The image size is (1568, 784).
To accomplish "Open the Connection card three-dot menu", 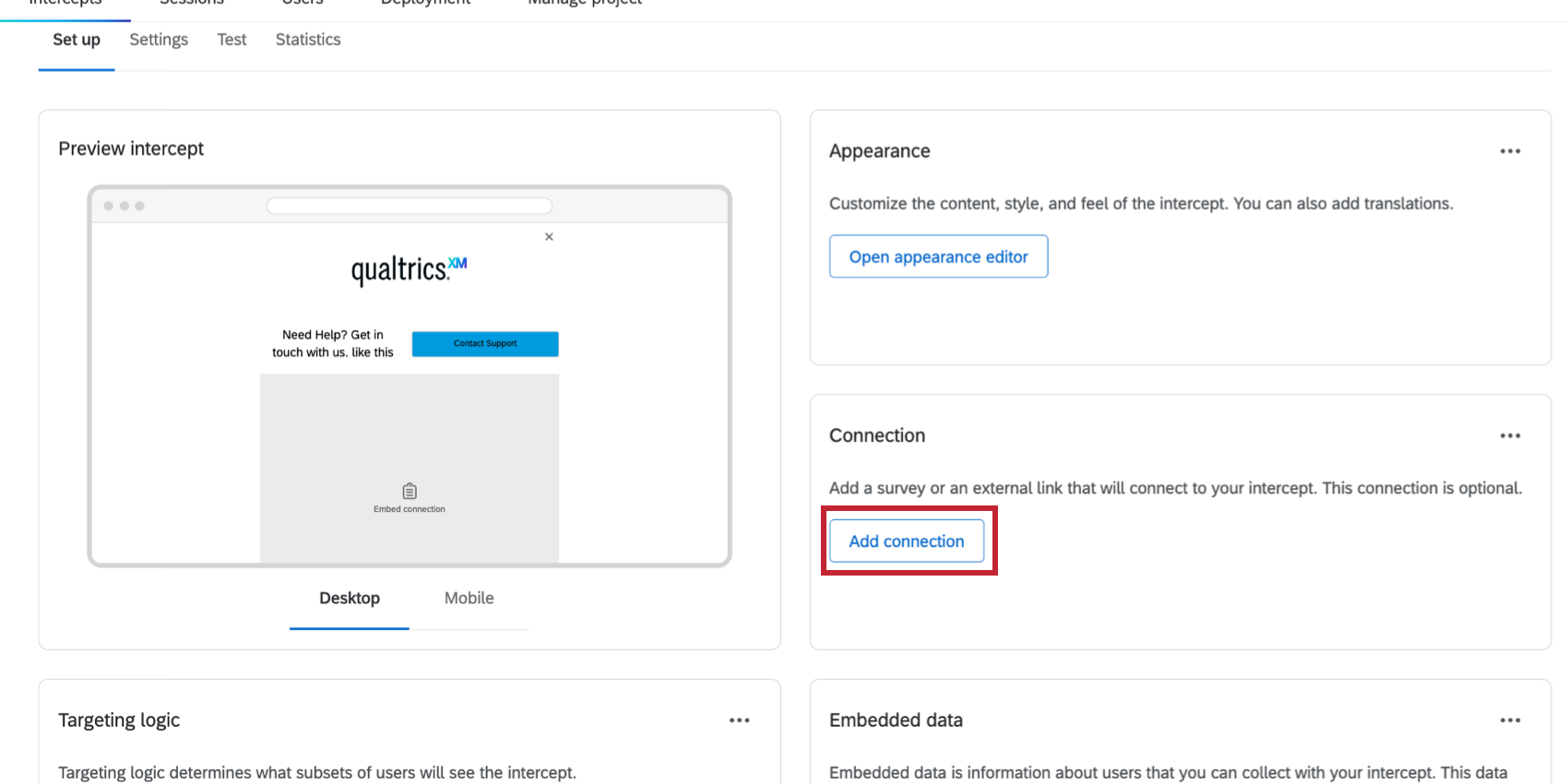I will pos(1510,435).
